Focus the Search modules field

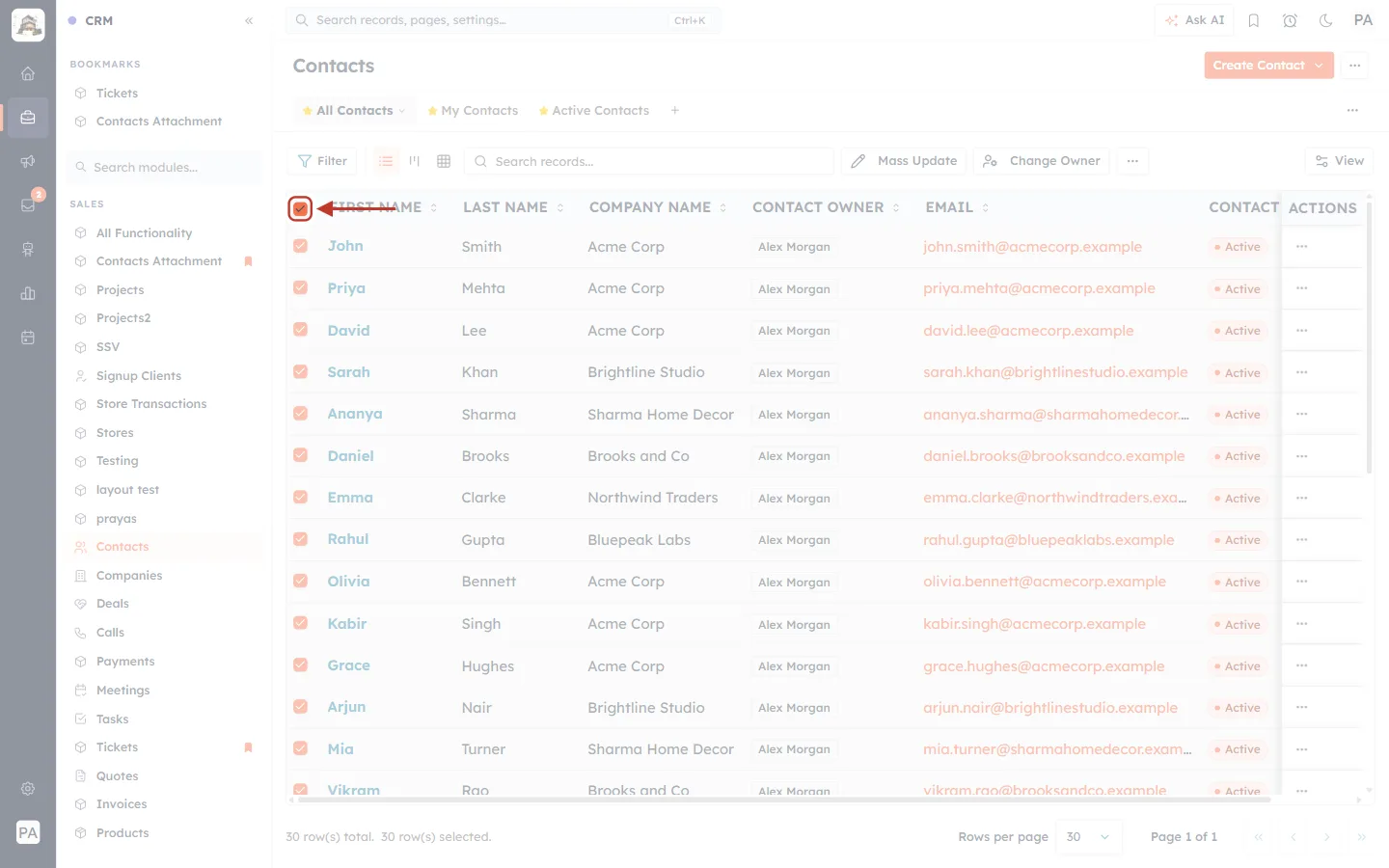click(165, 167)
